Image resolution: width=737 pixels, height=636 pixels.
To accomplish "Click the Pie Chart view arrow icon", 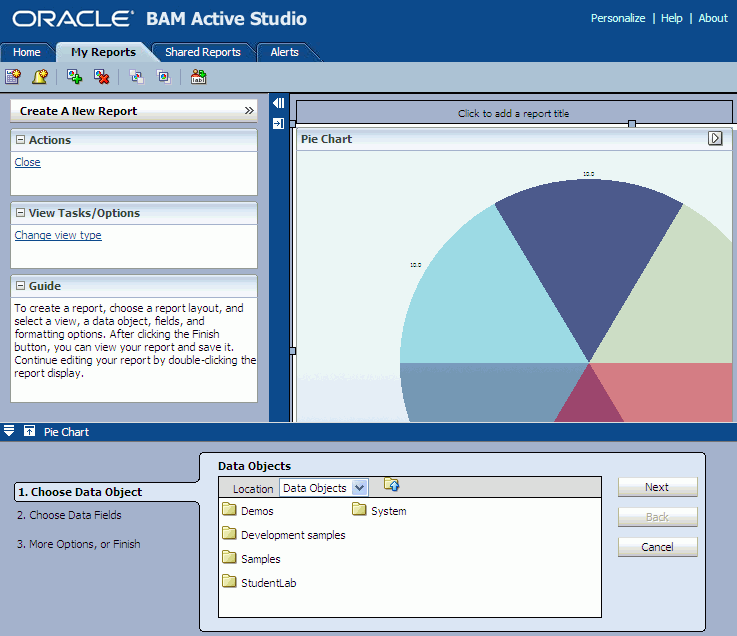I will (x=715, y=138).
